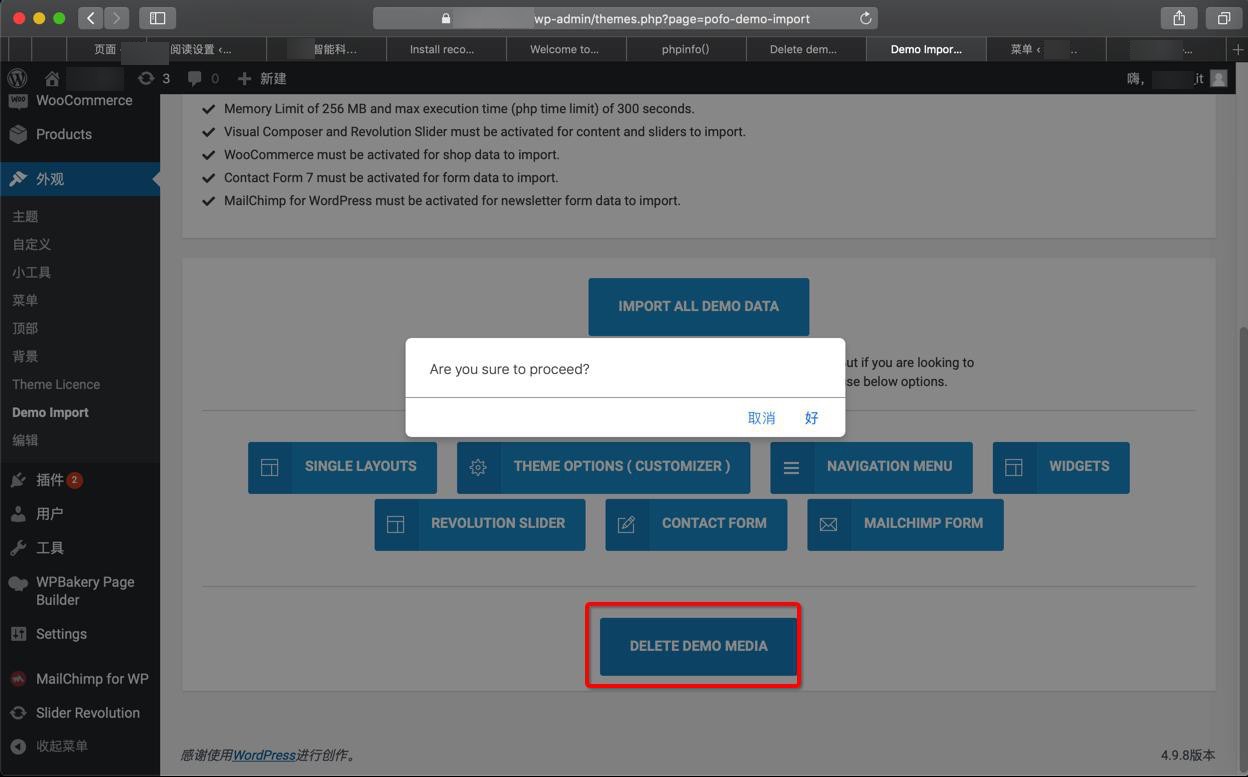1248x777 pixels.
Task: Click the MAILCHIMP FORM button
Action: coord(905,524)
